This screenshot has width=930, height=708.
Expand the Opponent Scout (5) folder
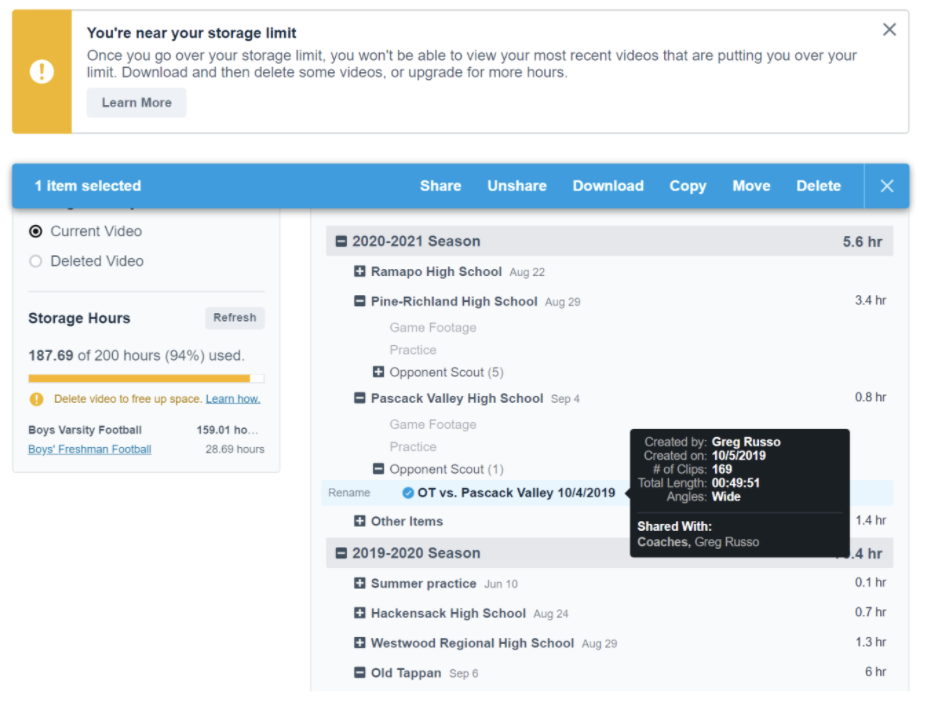379,373
